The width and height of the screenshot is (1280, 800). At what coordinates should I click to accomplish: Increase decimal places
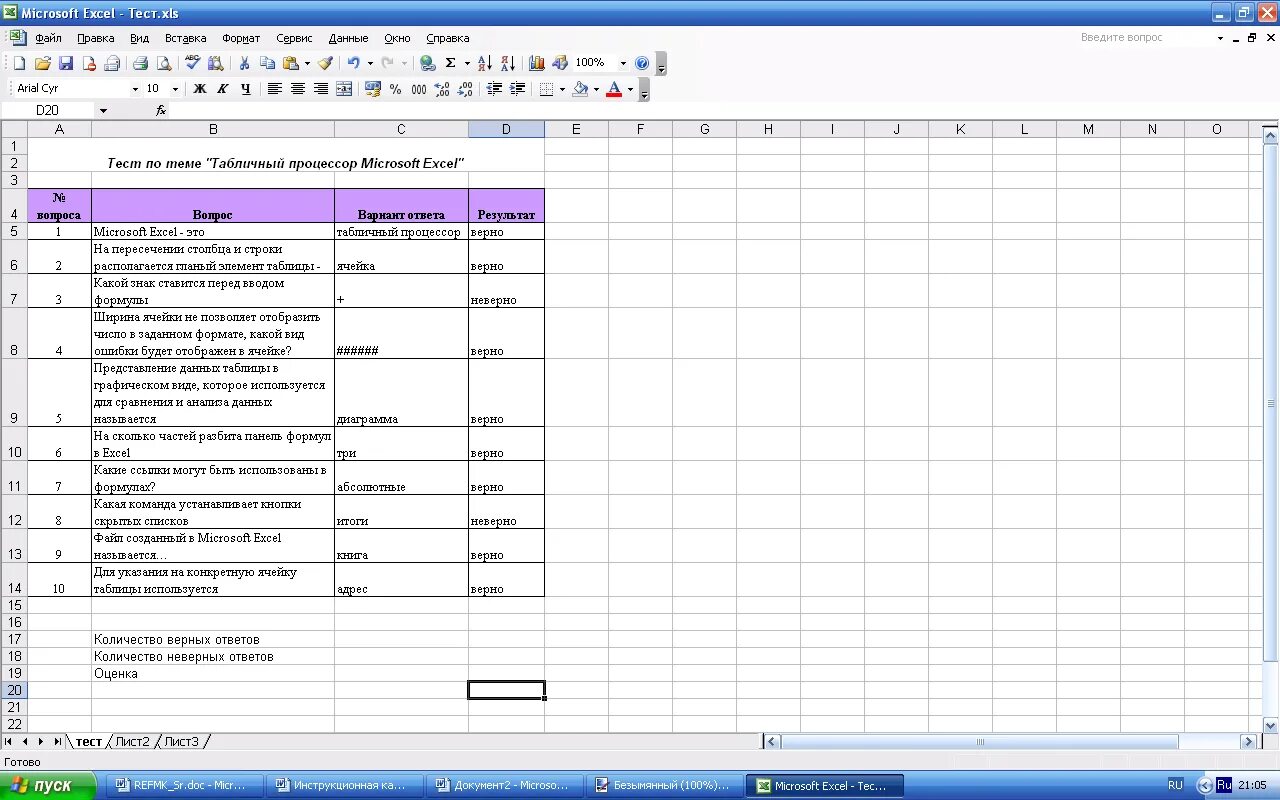(x=442, y=89)
